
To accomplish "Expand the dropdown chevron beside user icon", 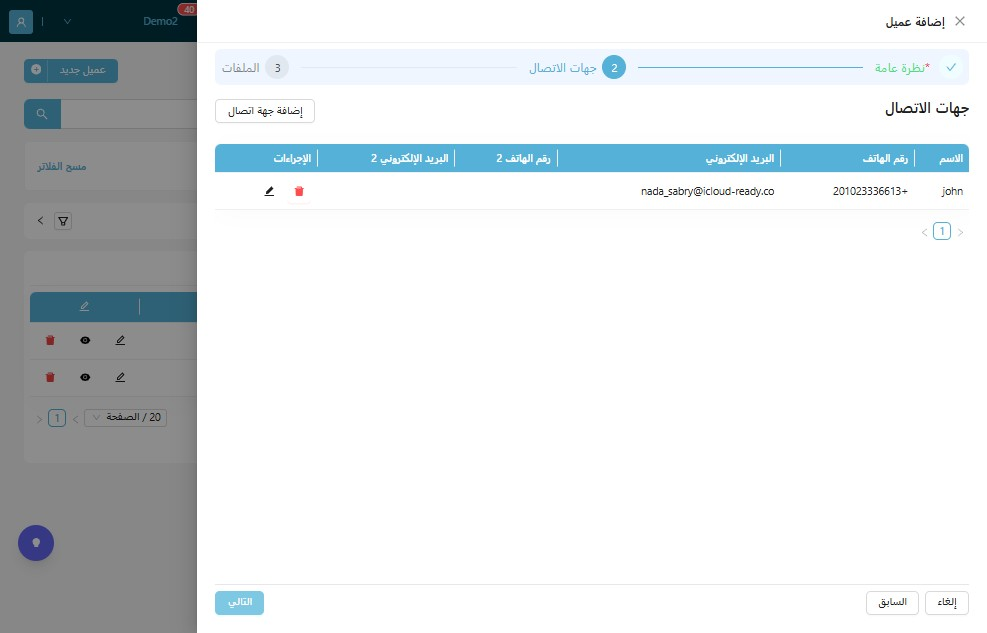I will tap(67, 22).
